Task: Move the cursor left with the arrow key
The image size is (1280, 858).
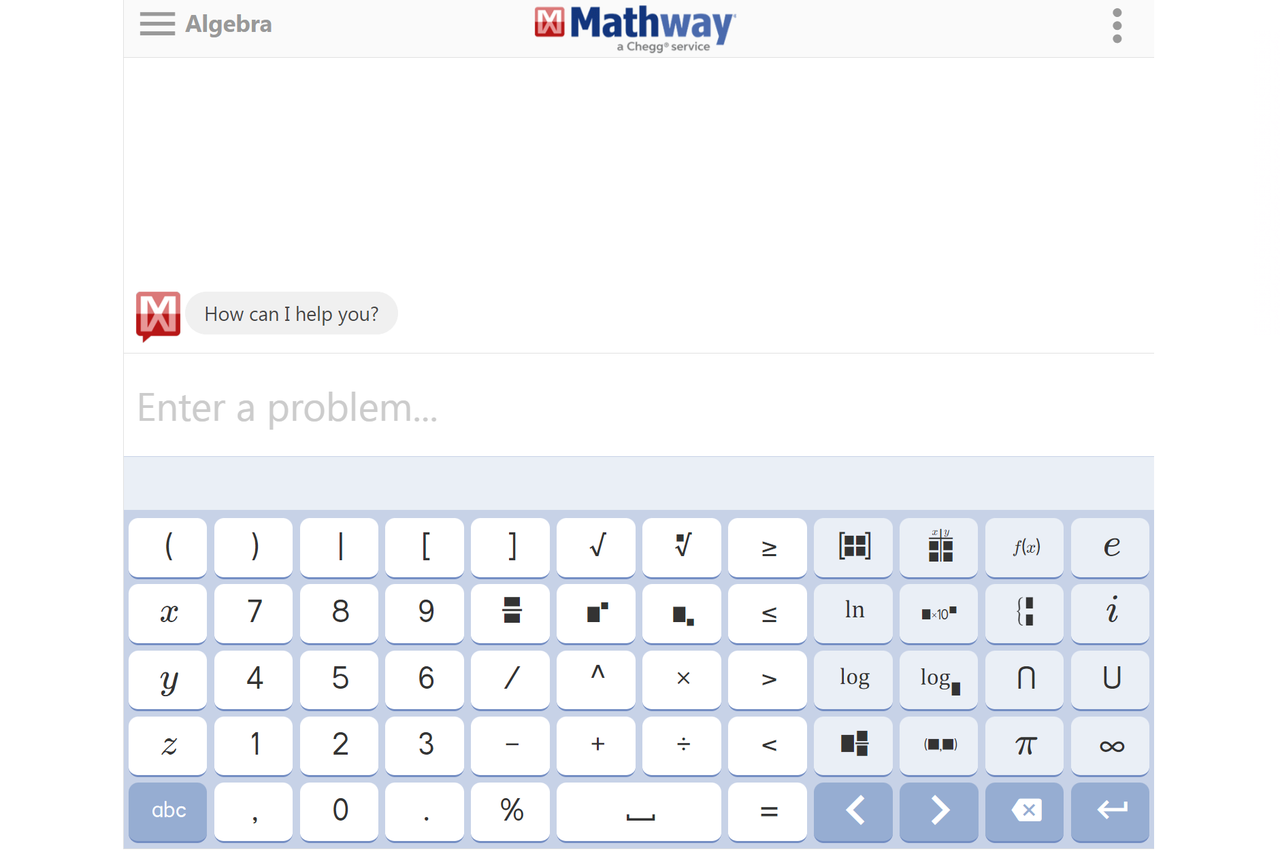Action: [853, 812]
